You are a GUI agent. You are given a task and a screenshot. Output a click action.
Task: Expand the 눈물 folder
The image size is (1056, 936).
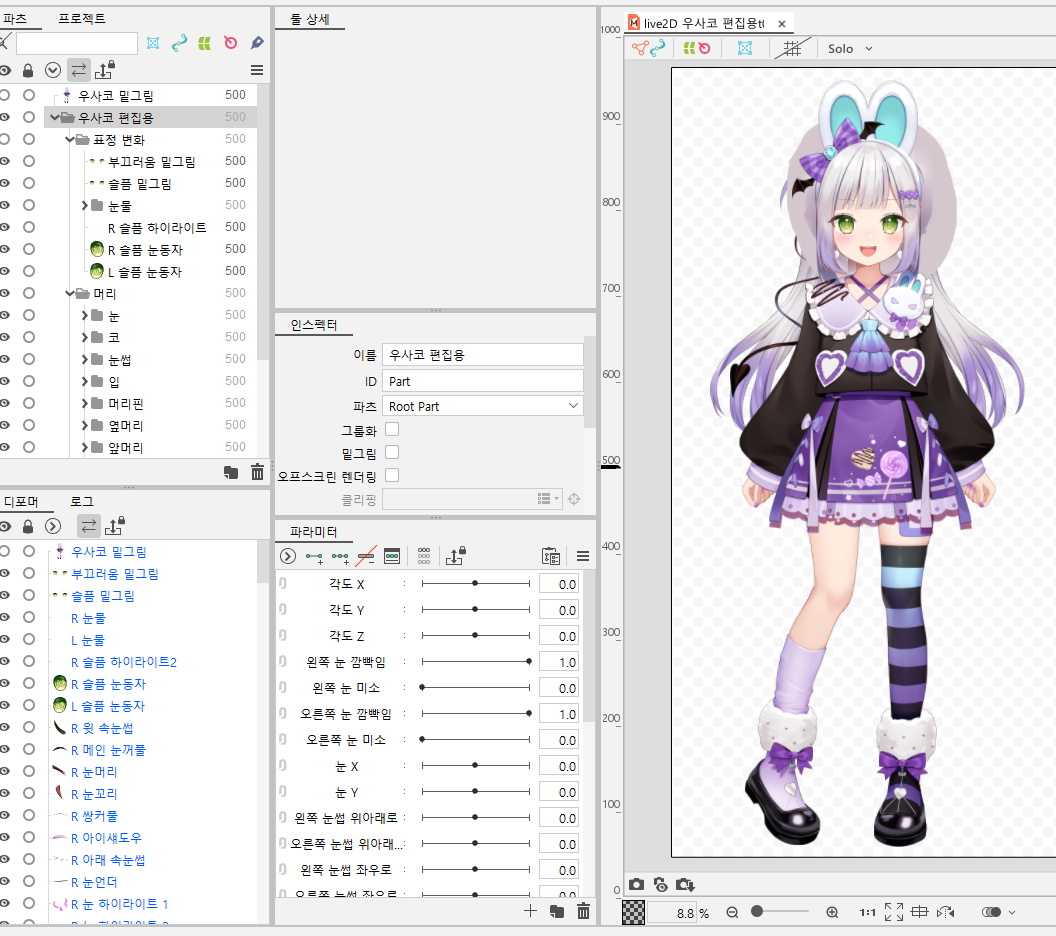tap(85, 205)
